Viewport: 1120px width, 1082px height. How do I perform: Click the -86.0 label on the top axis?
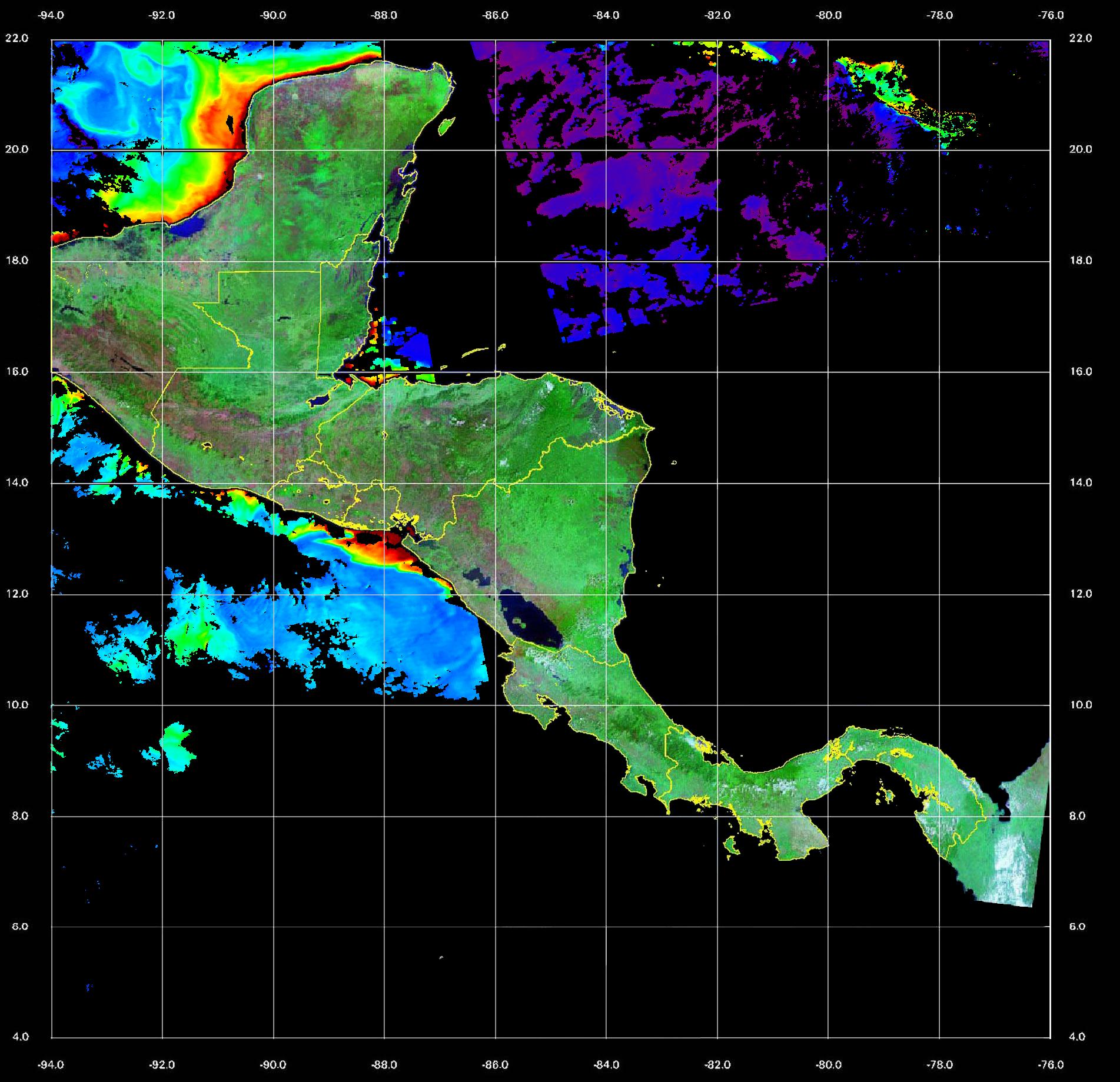pyautogui.click(x=495, y=15)
